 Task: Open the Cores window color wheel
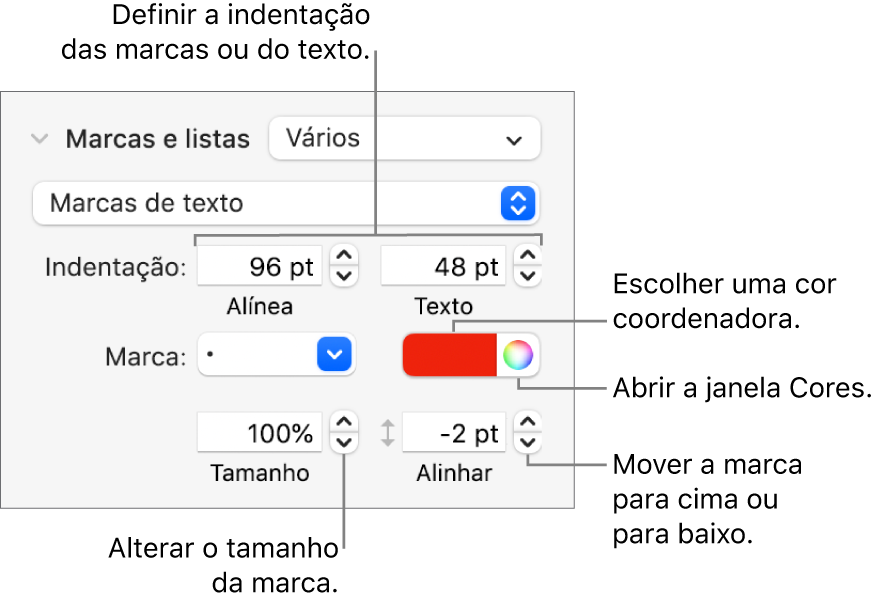[x=518, y=354]
